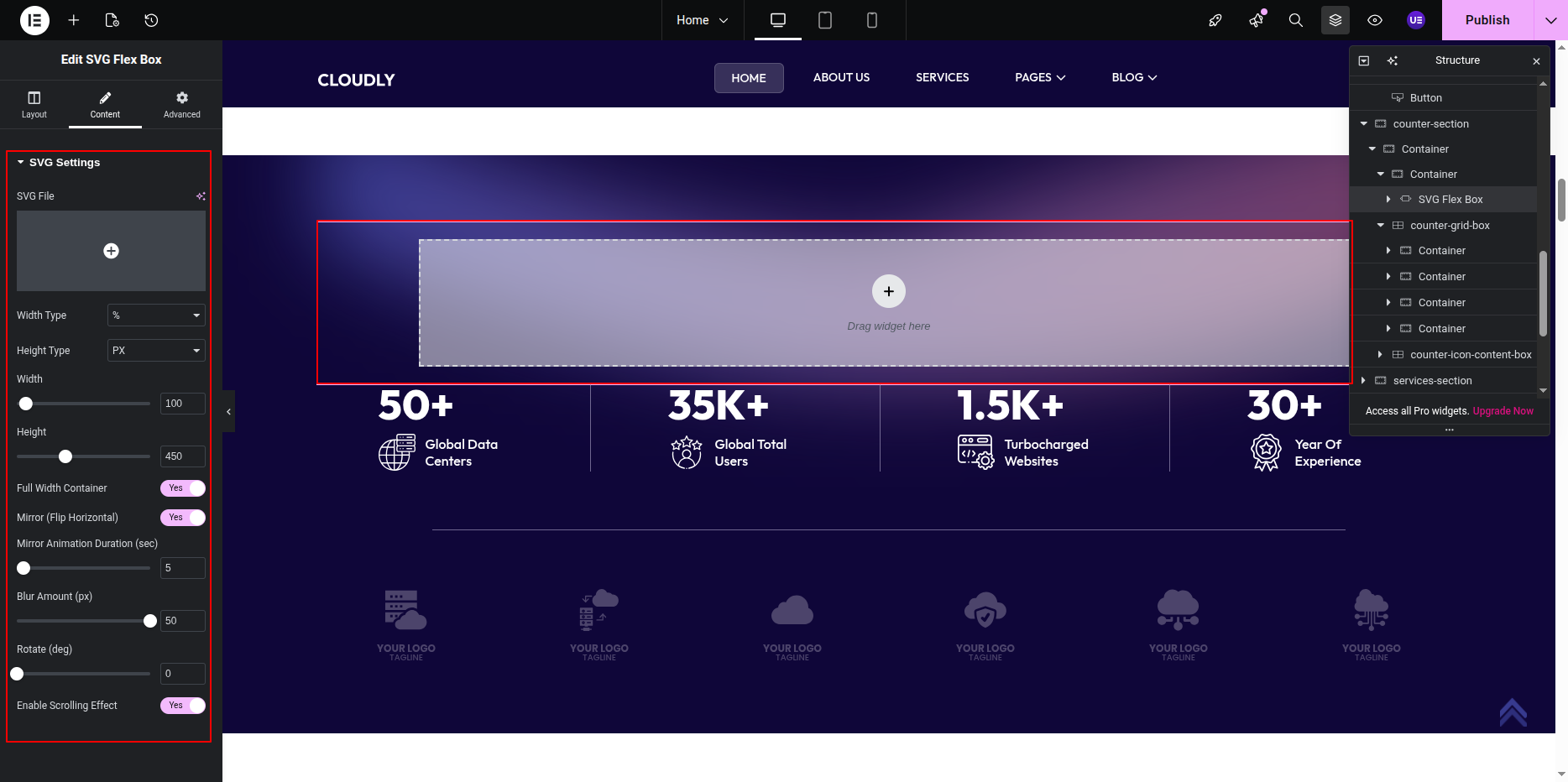Click SERVICES in site navigation
The width and height of the screenshot is (1568, 782).
click(942, 77)
